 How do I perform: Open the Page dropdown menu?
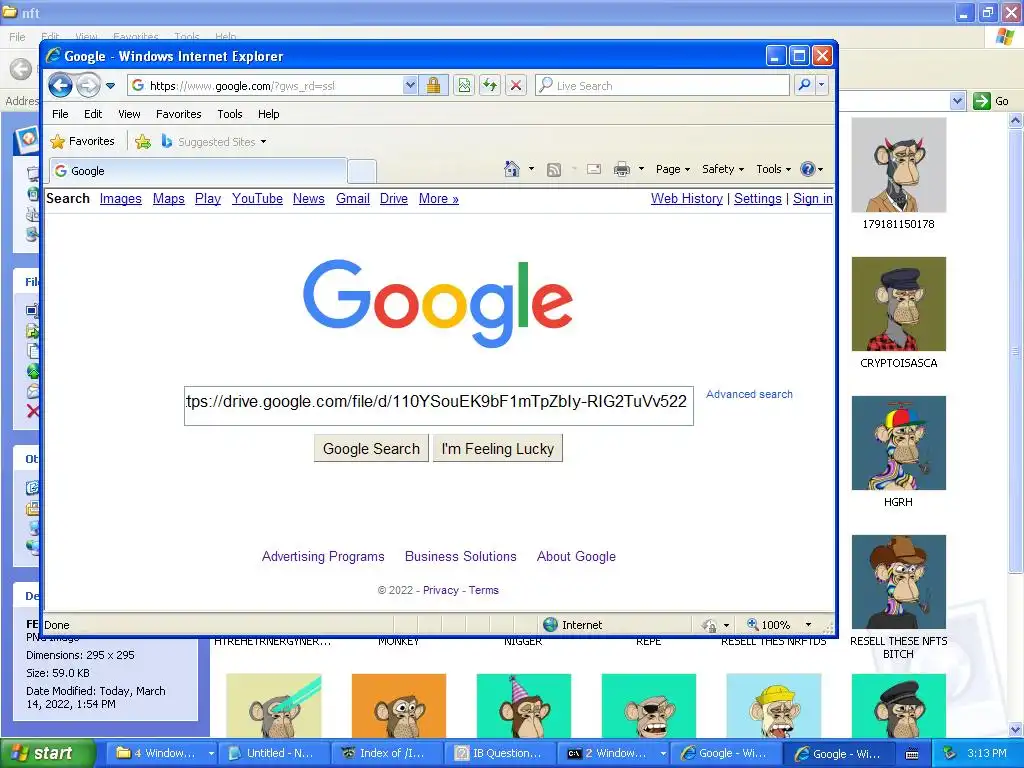[x=673, y=169]
